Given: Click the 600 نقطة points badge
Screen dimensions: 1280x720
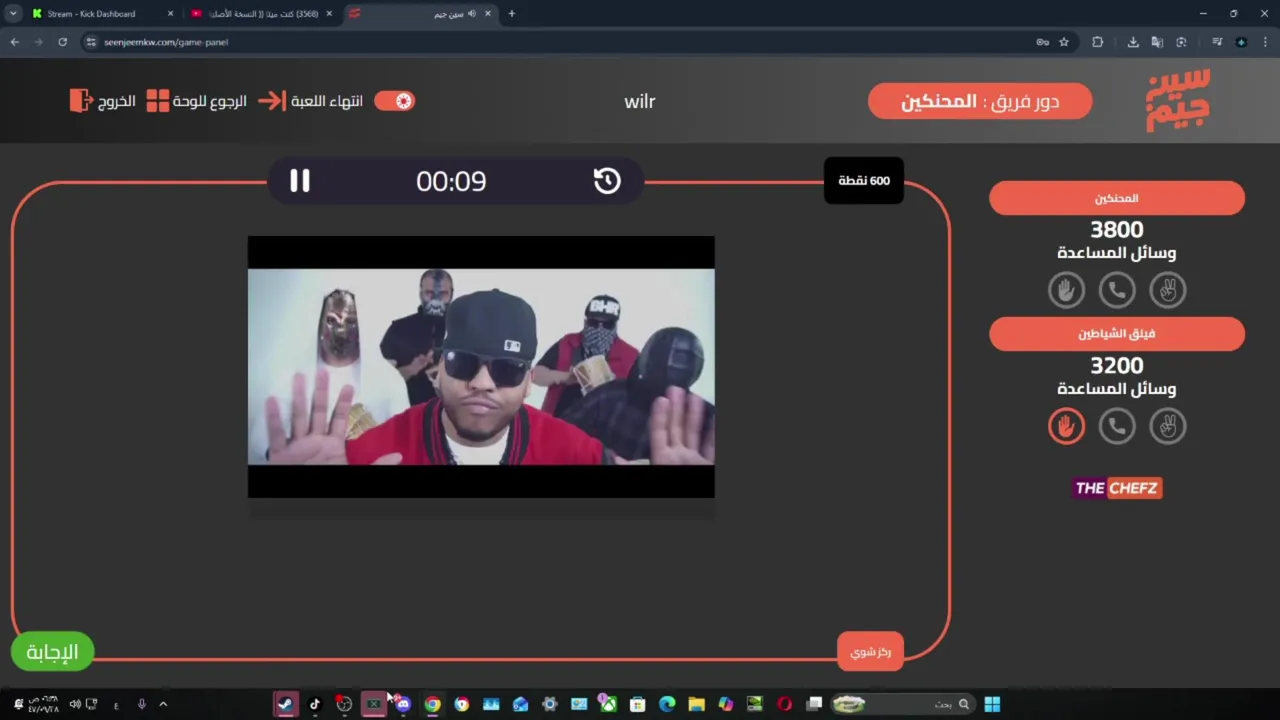Looking at the screenshot, I should [864, 181].
